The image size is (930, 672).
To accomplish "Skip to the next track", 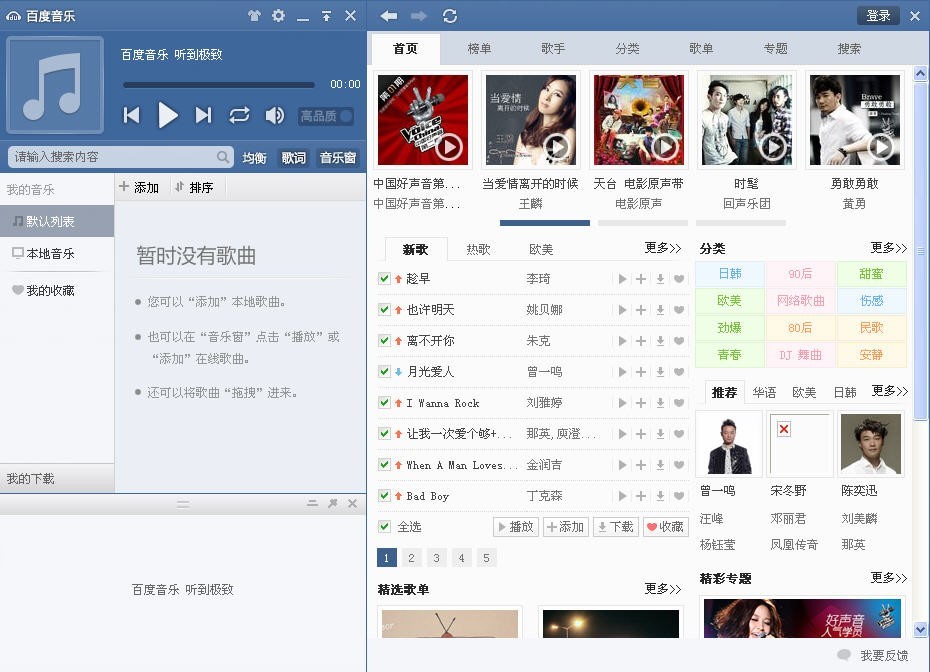I will click(203, 115).
